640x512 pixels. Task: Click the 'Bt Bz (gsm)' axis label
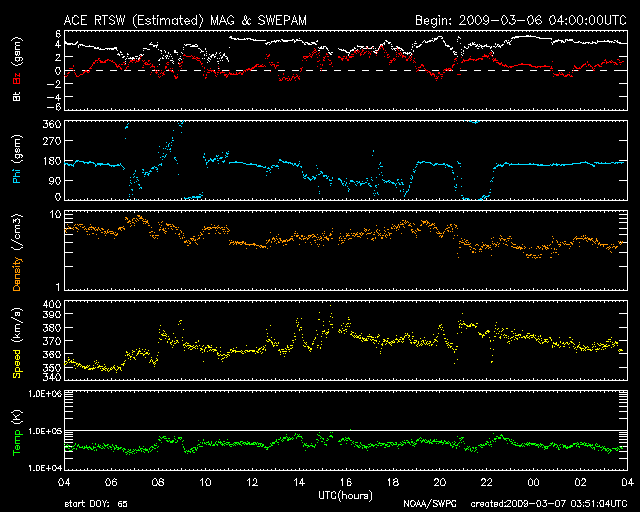click(x=17, y=69)
